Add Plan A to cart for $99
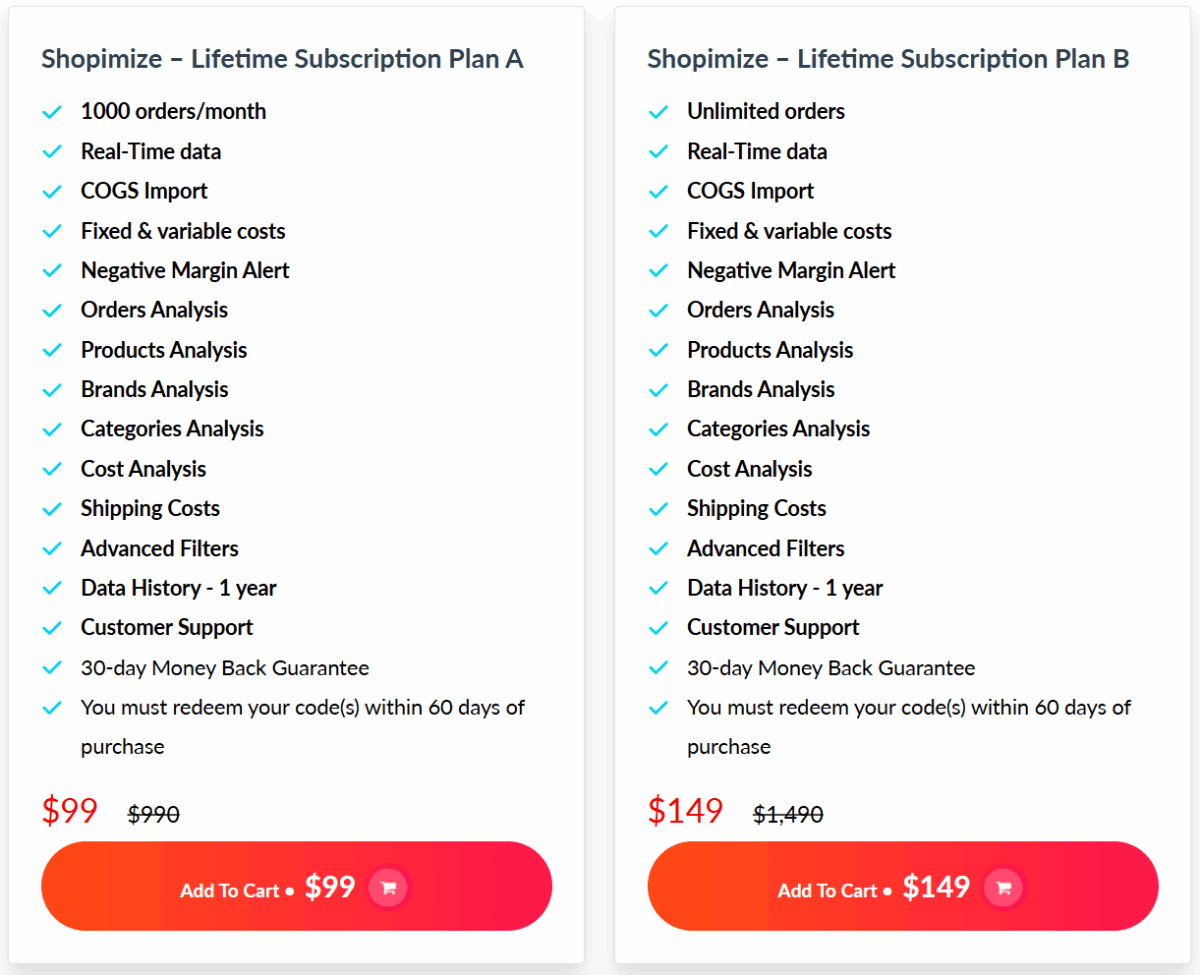This screenshot has width=1200, height=975. [296, 886]
